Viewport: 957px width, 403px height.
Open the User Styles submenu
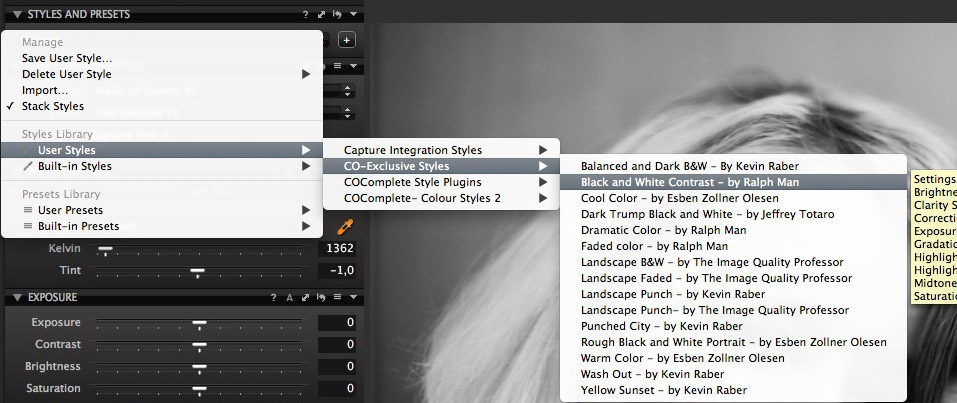click(x=162, y=150)
